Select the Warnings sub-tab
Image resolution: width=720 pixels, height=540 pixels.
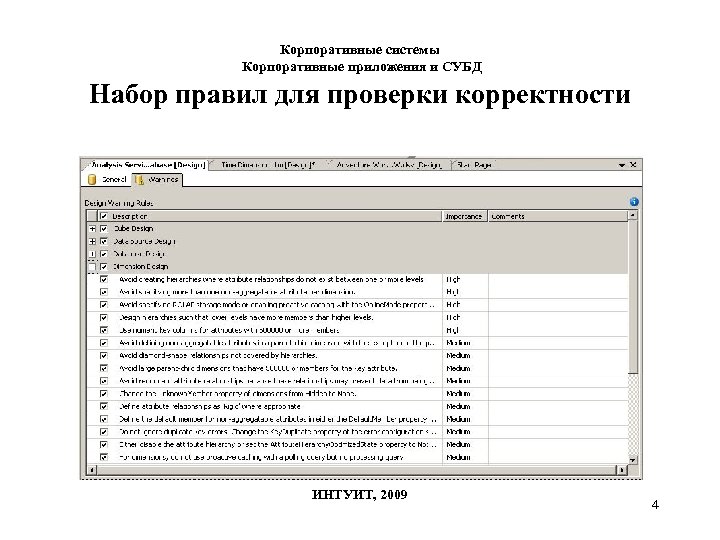tap(158, 180)
